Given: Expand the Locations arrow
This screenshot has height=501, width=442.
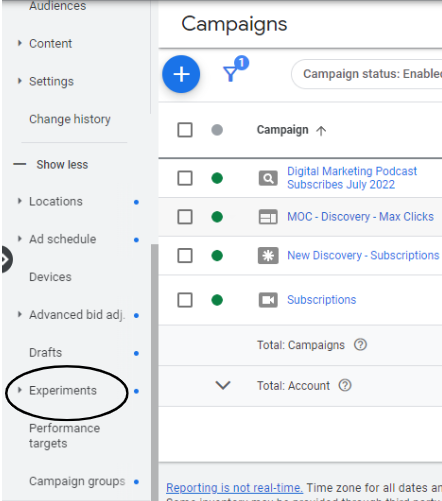Looking at the screenshot, I should 20,201.
